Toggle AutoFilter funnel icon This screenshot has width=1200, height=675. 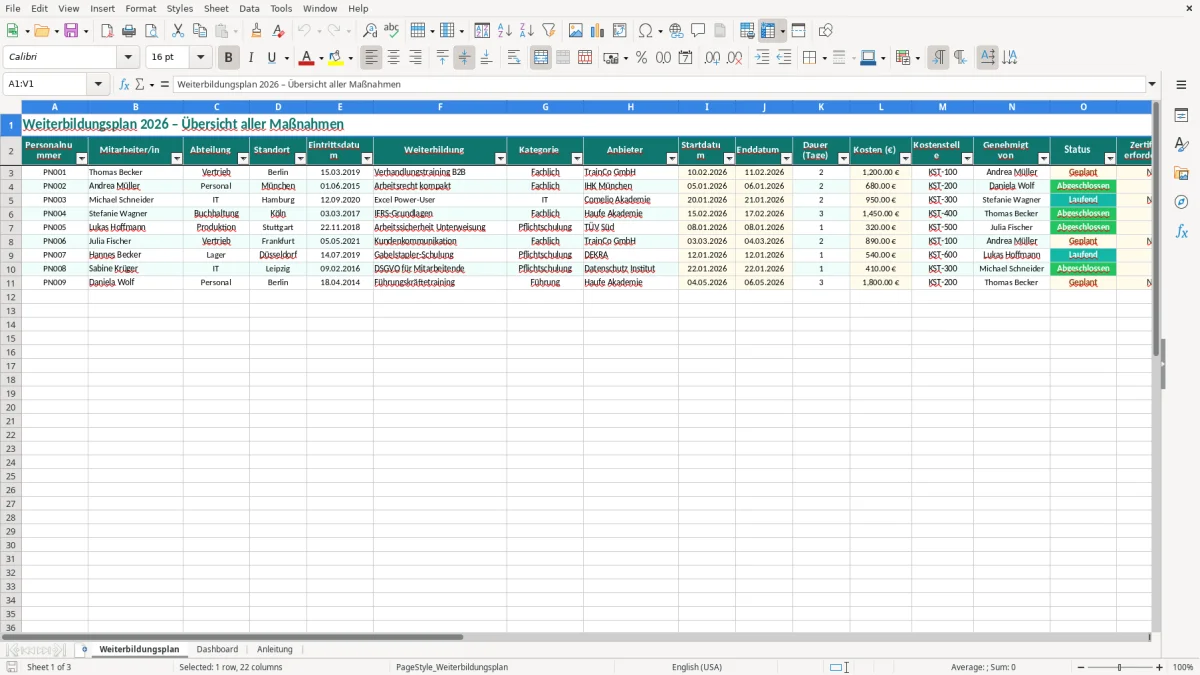tap(549, 31)
